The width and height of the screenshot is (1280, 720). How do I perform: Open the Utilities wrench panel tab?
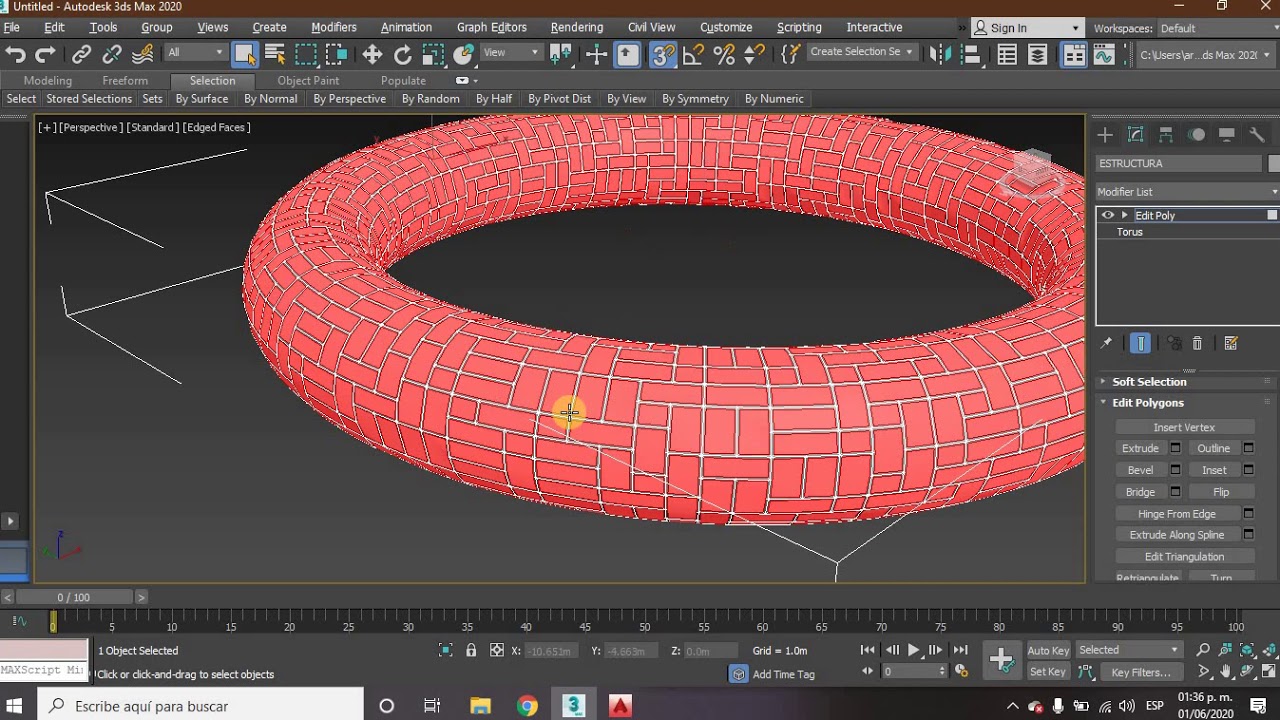click(1257, 134)
